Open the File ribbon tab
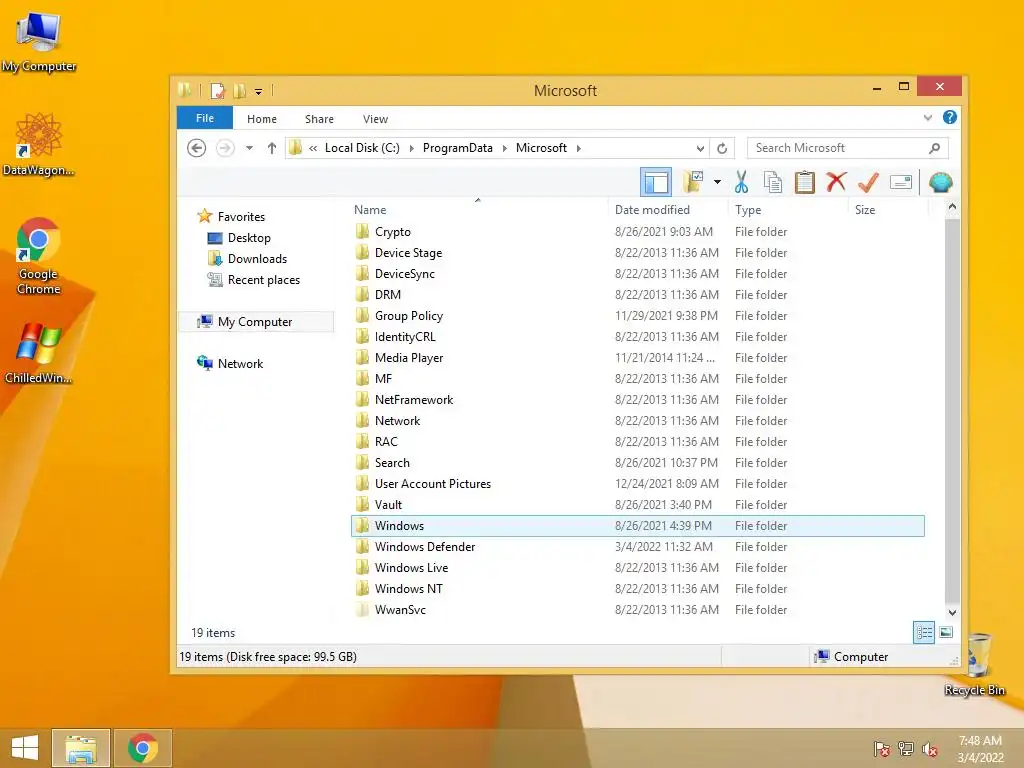The width and height of the screenshot is (1024, 768). tap(204, 118)
